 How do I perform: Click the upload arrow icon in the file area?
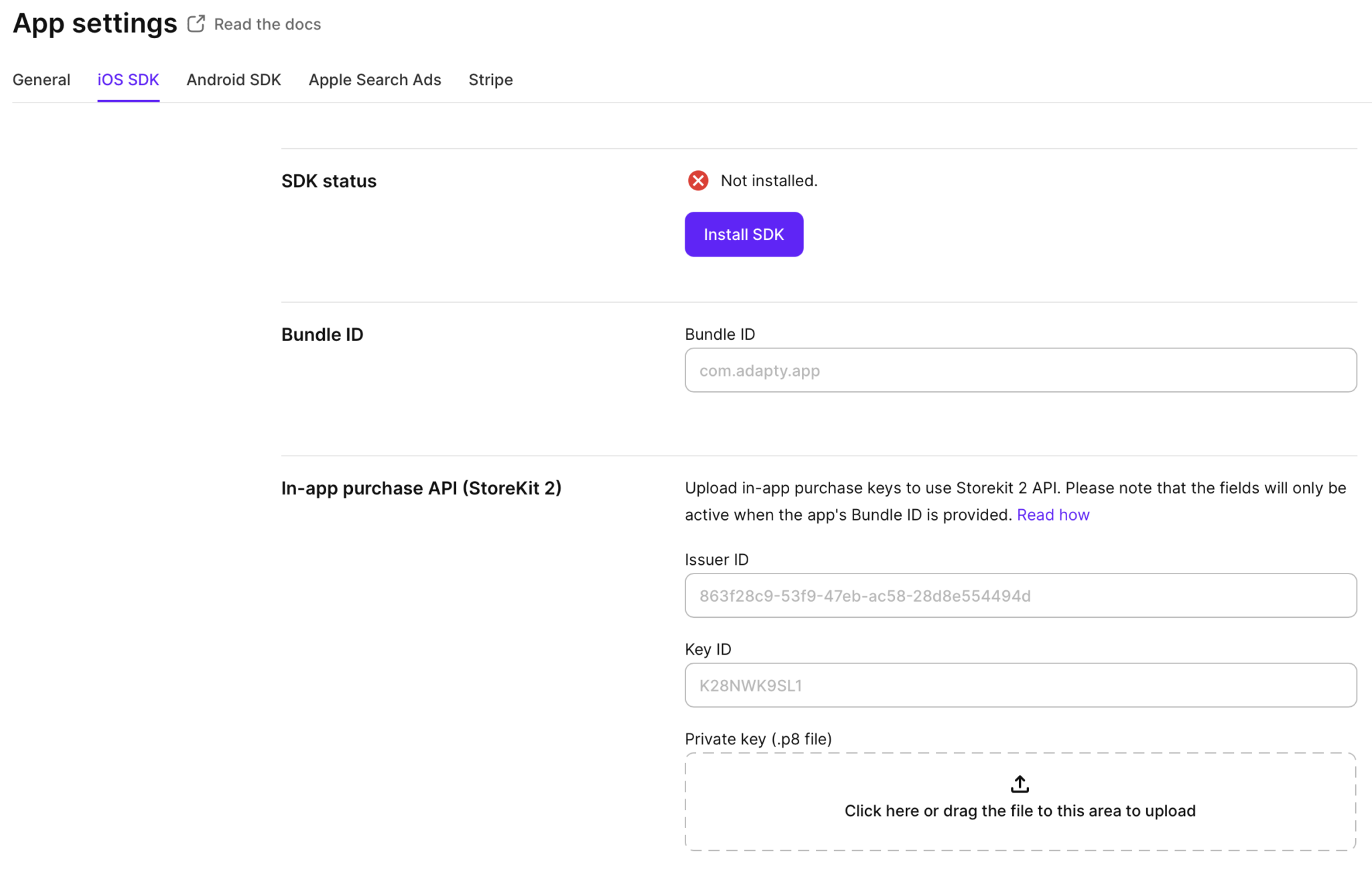[x=1019, y=783]
